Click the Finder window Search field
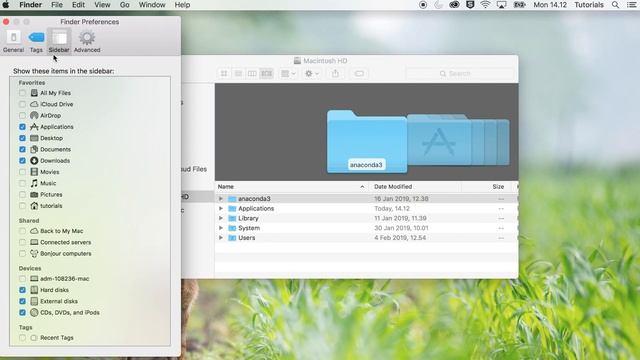 pyautogui.click(x=460, y=73)
